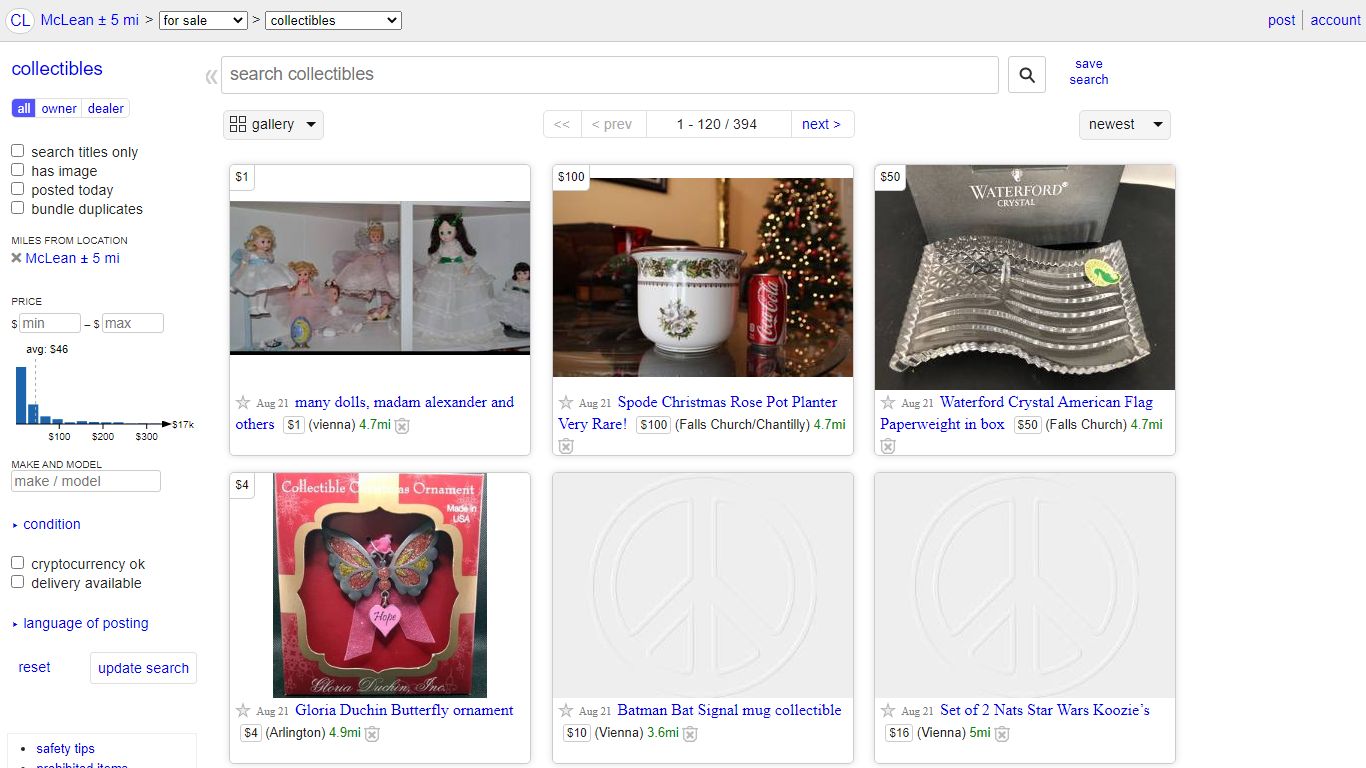Star the Waterford Crystal American Flag listing
Image resolution: width=1366 pixels, height=768 pixels.
click(888, 403)
